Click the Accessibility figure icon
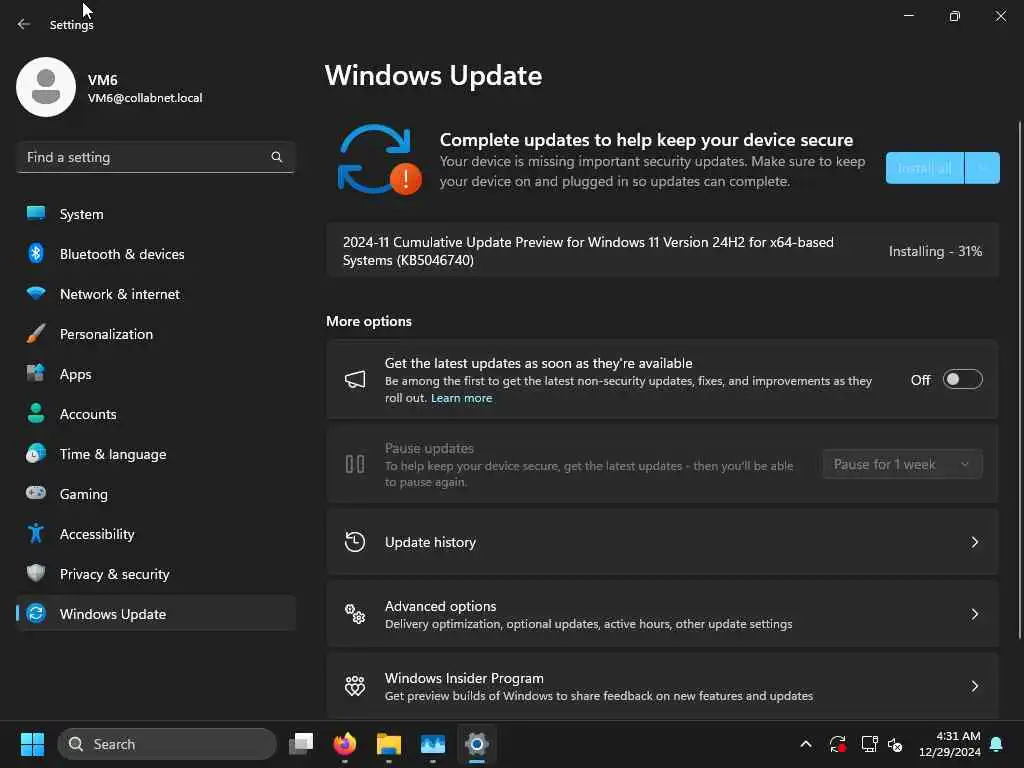The image size is (1024, 768). (x=36, y=534)
